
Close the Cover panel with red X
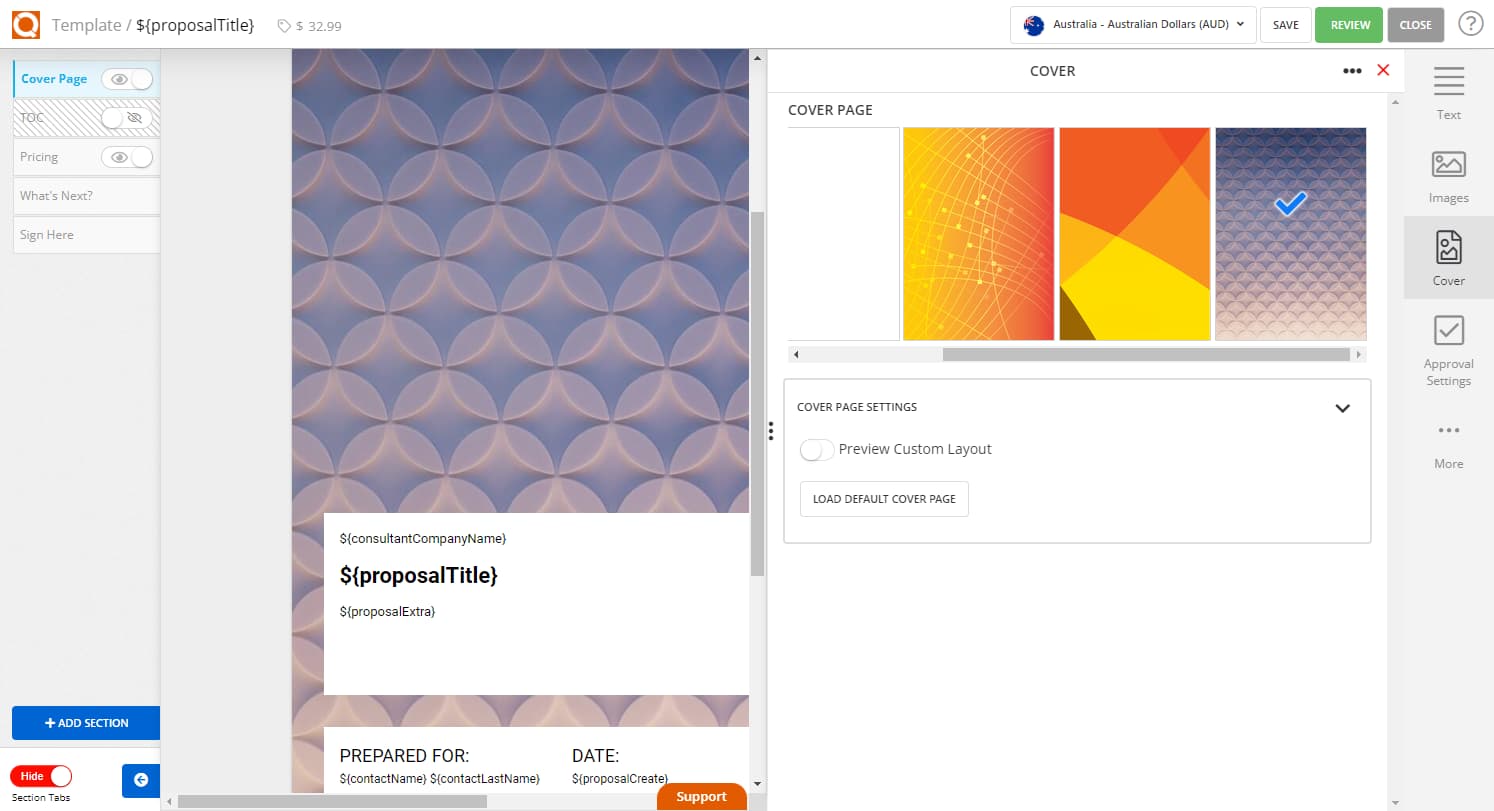[1383, 70]
